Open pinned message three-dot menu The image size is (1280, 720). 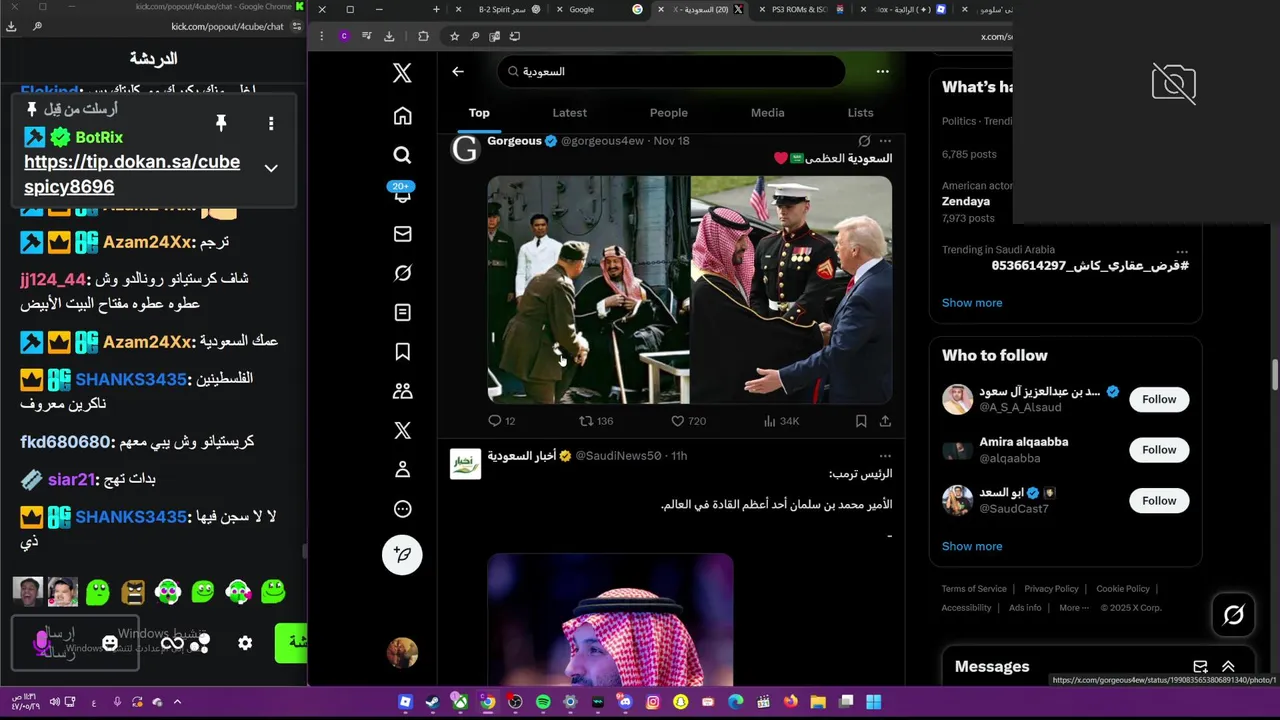point(271,123)
